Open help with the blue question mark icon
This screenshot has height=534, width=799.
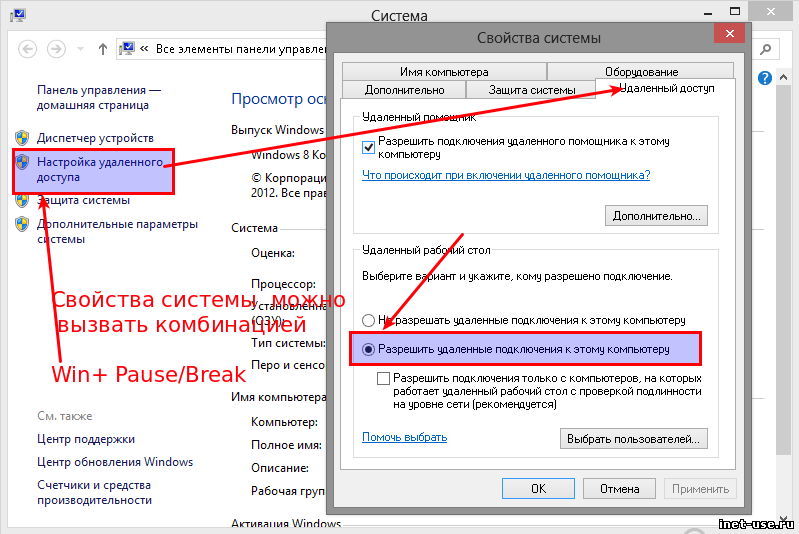pyautogui.click(x=764, y=78)
